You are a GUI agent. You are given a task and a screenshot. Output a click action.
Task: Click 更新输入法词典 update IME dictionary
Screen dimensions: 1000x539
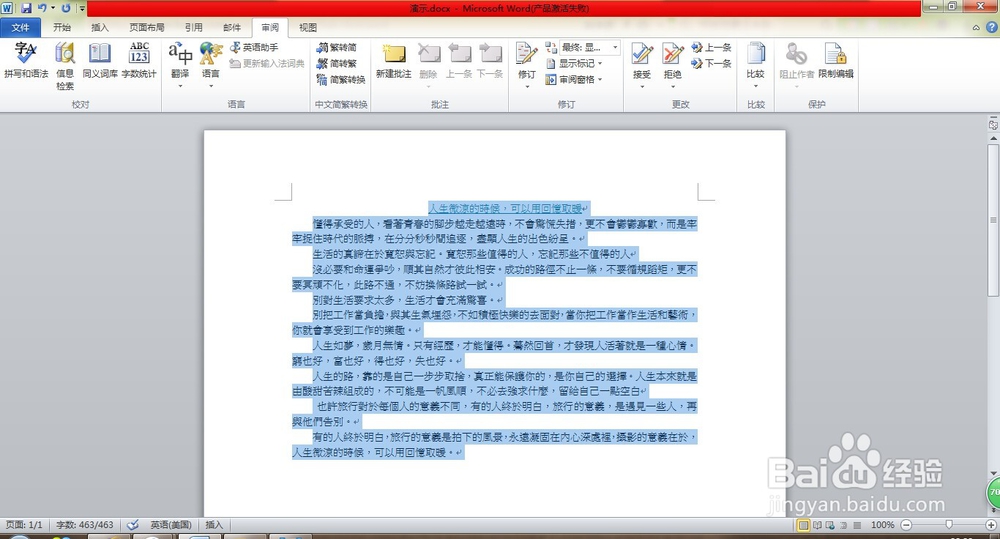click(x=267, y=63)
